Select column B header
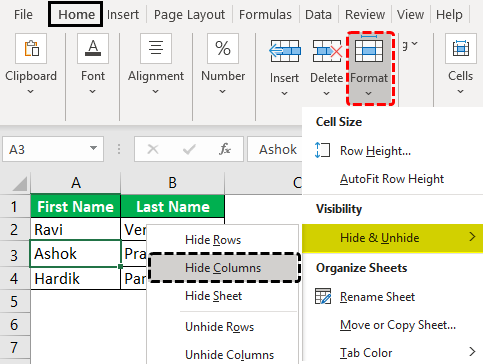 pyautogui.click(x=172, y=183)
